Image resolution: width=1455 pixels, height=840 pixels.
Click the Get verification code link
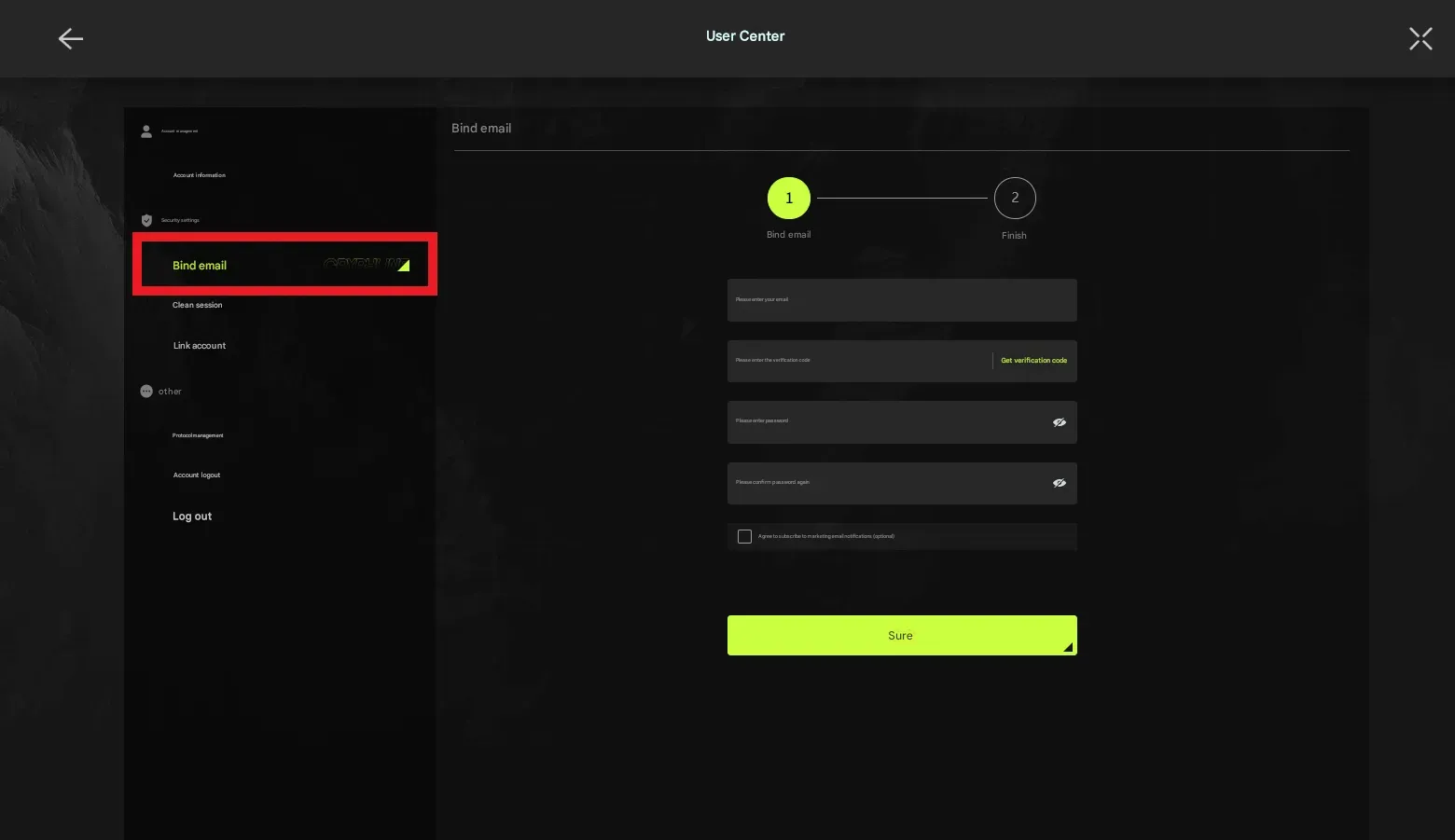1033,361
